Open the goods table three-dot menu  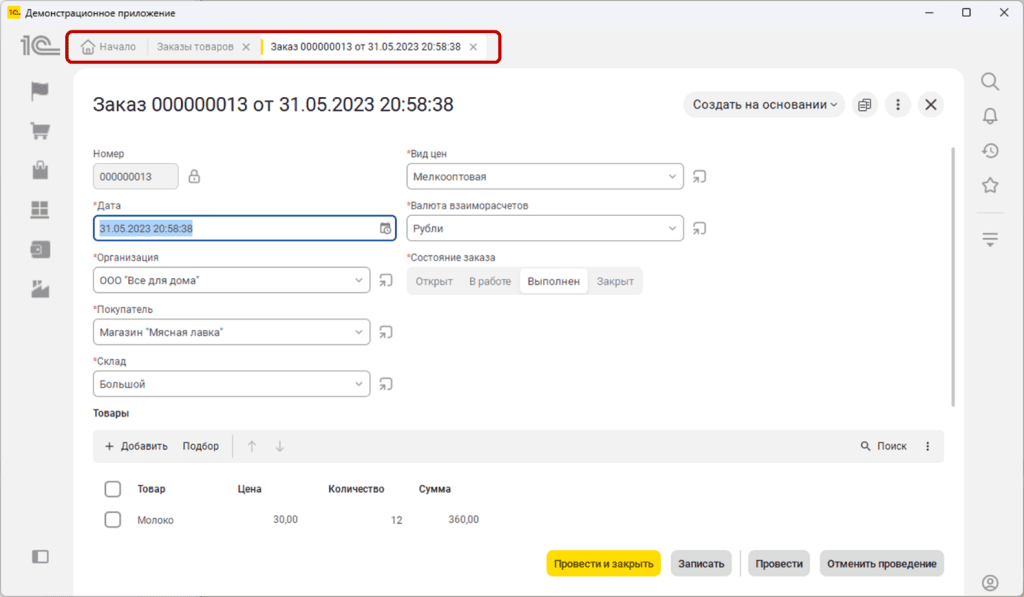pos(927,446)
